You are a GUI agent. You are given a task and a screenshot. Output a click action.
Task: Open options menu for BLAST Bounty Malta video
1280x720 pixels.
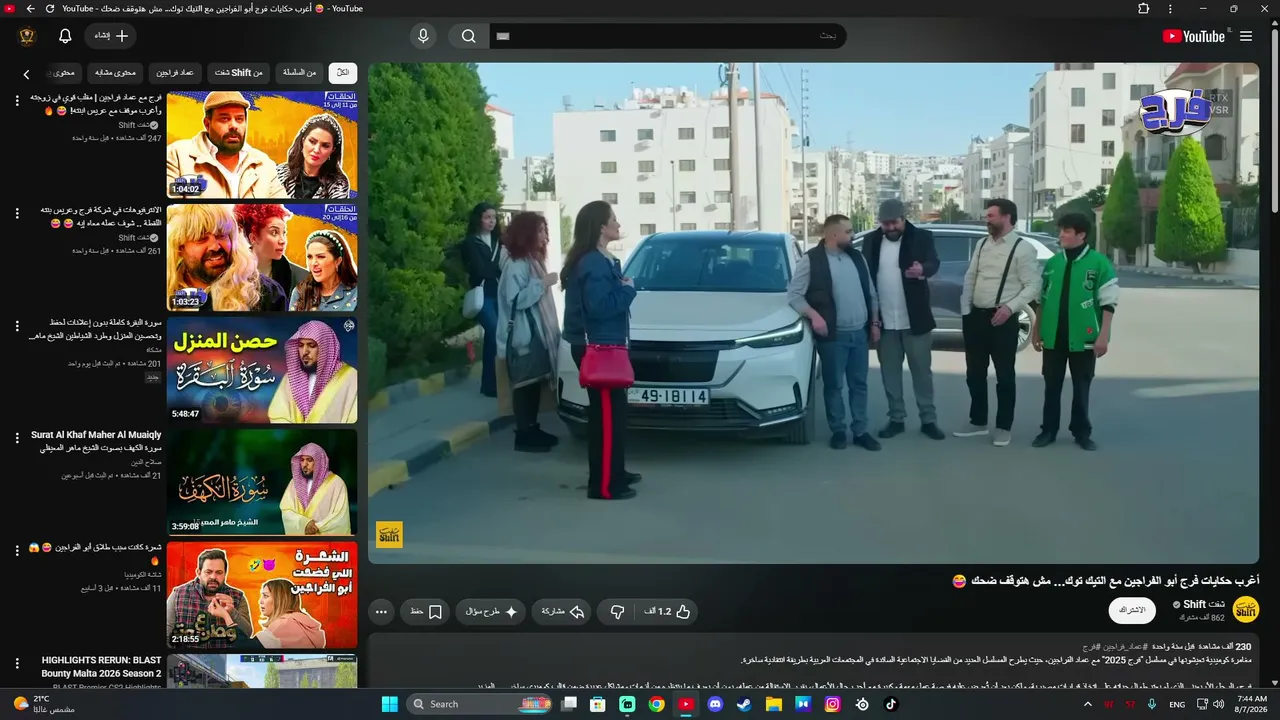pyautogui.click(x=17, y=663)
